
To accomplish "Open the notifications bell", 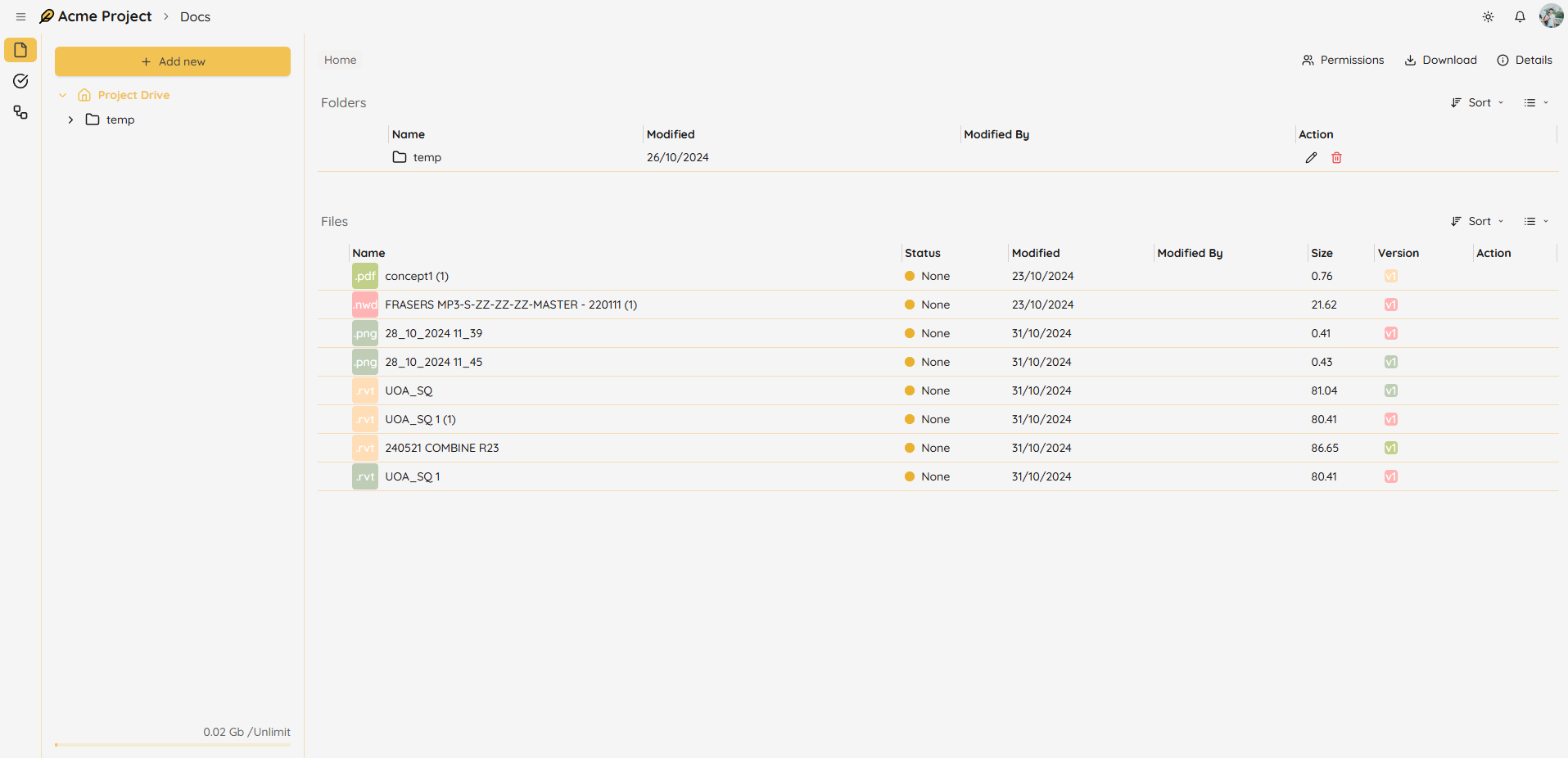I will [x=1520, y=17].
